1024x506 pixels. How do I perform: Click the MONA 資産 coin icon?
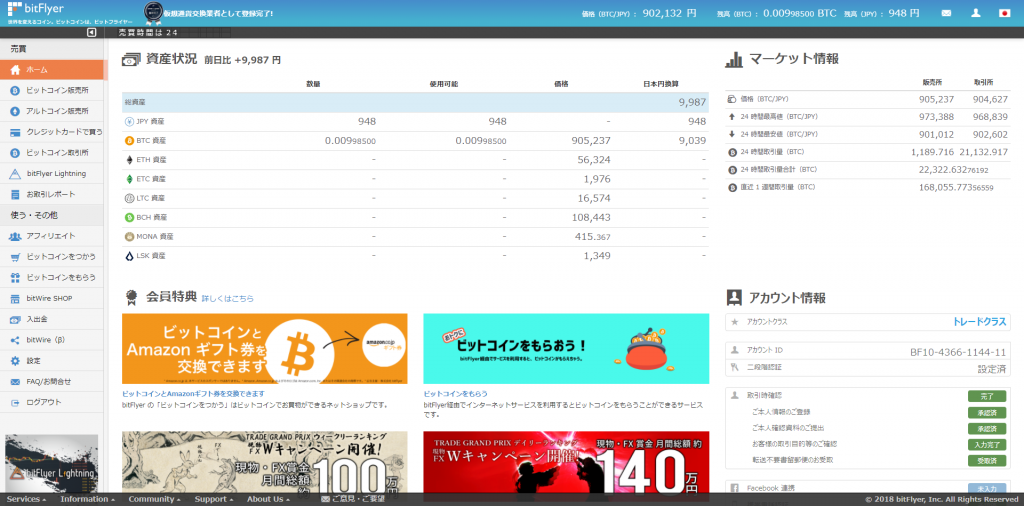click(x=129, y=236)
